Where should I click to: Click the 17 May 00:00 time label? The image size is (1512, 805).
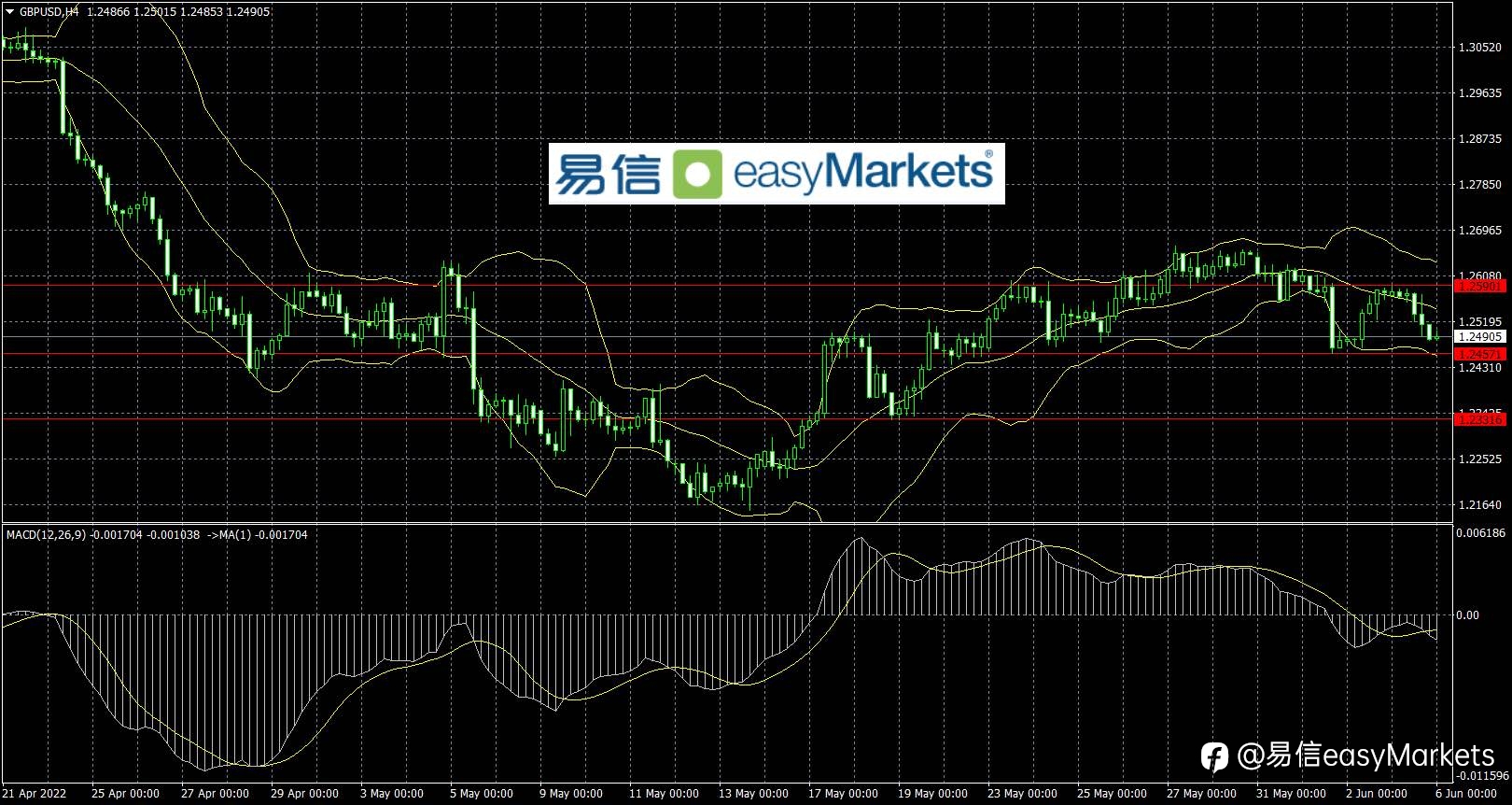coord(843,794)
